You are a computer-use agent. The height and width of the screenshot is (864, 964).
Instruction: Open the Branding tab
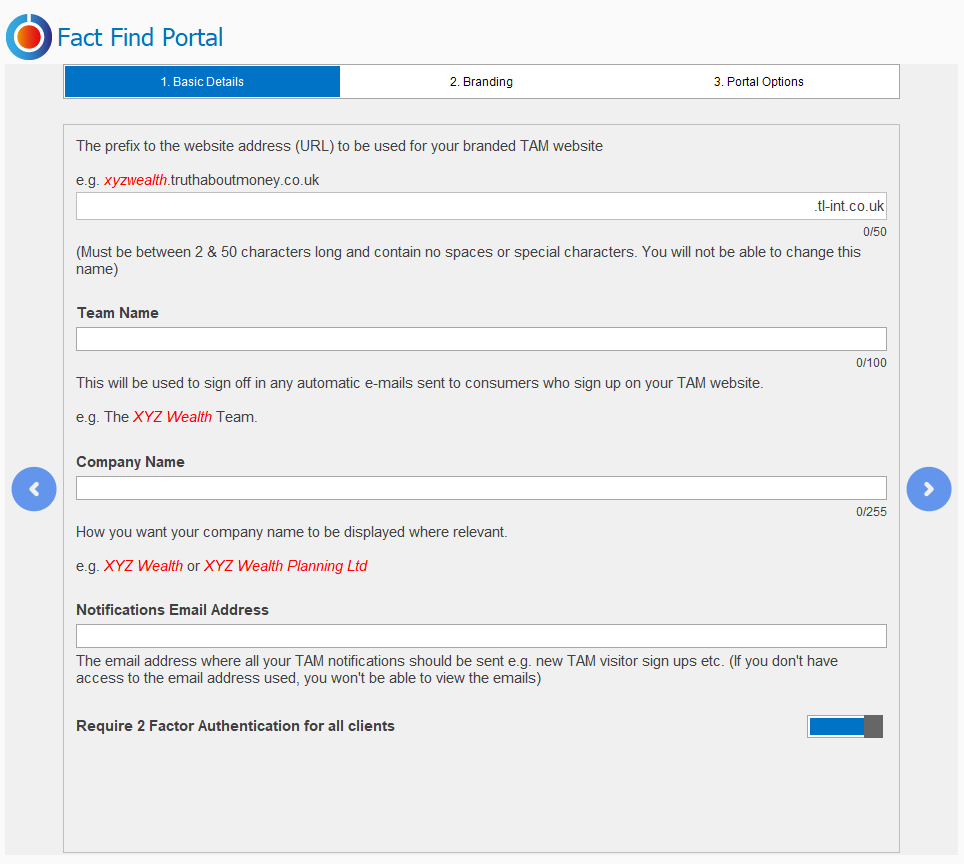(481, 82)
